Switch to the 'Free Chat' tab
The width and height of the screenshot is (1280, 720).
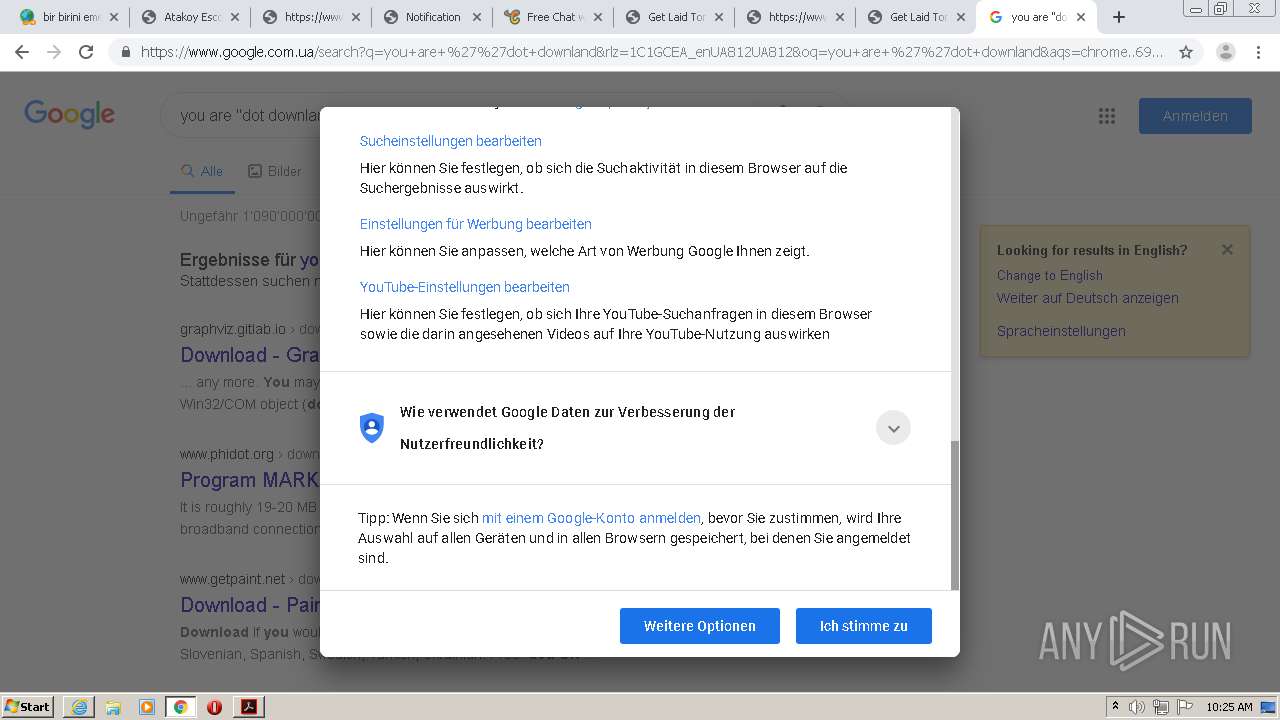point(554,17)
